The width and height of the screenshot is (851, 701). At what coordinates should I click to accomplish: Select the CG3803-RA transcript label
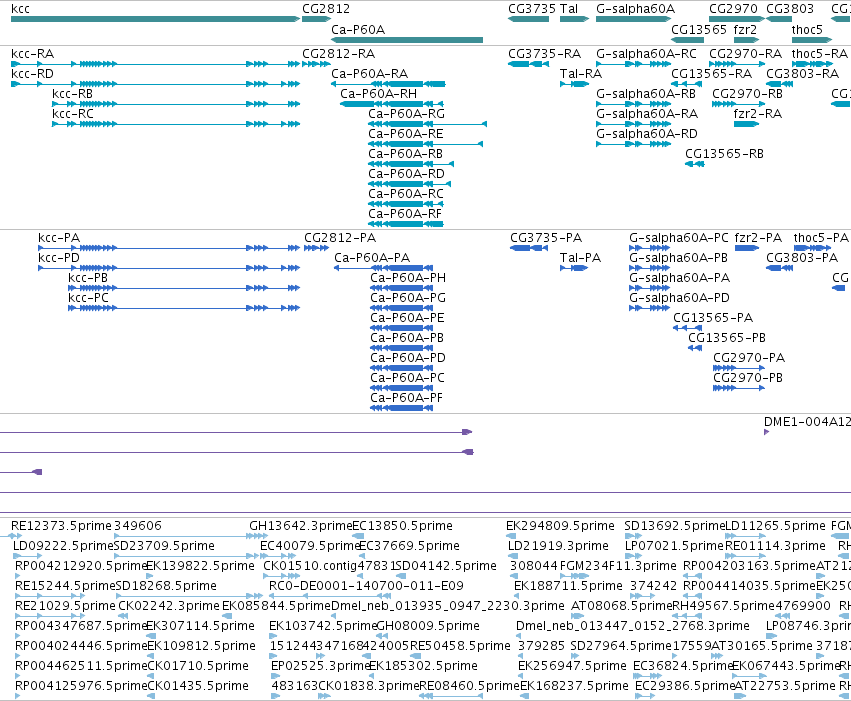click(x=803, y=74)
